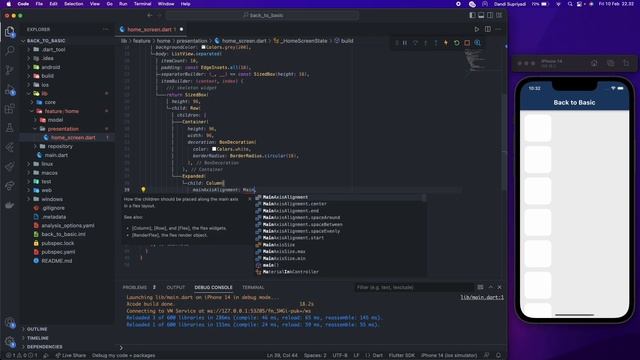
Task: Open Explorer views ellipsis menu
Action: [105, 29]
